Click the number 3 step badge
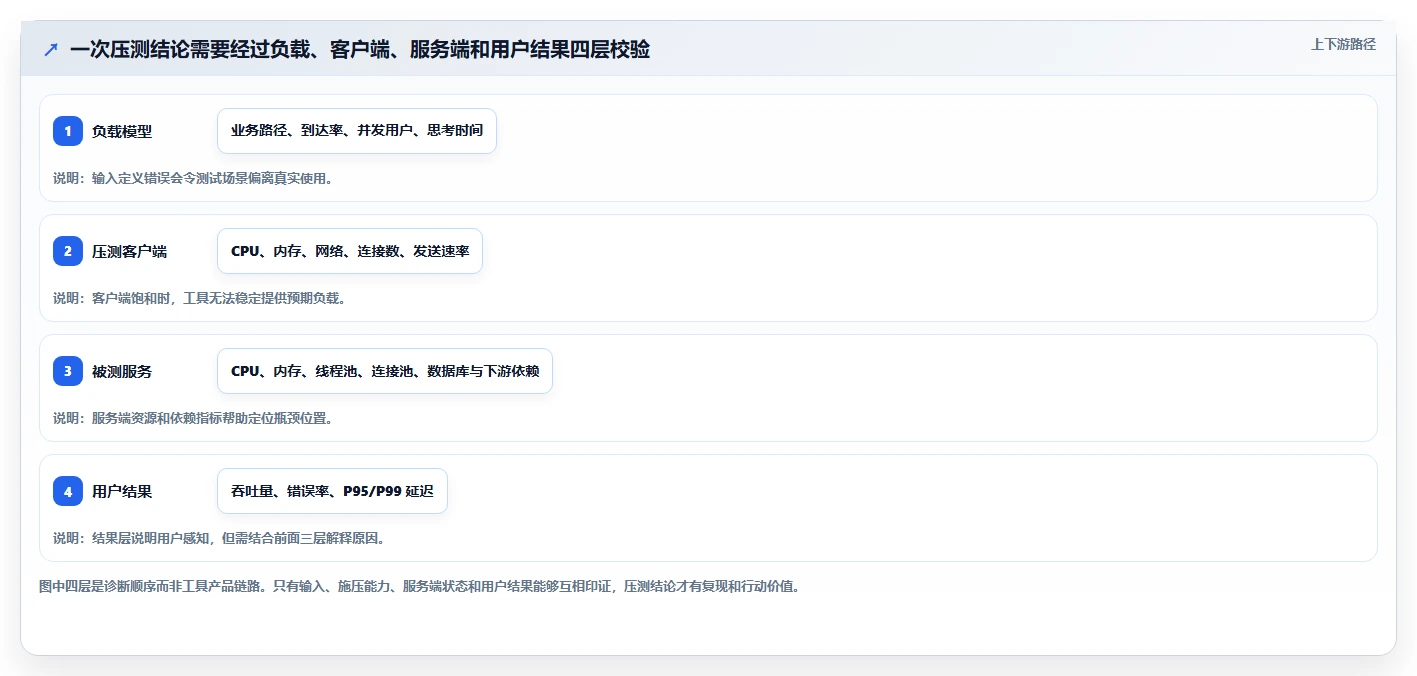Screen dimensions: 1417x676 click(x=68, y=371)
